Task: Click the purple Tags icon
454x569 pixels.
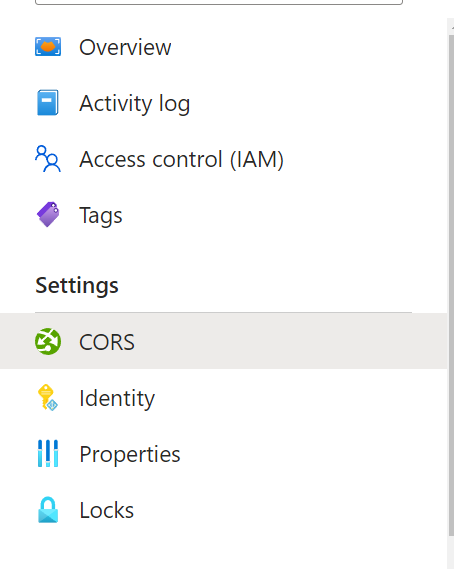Action: click(x=48, y=214)
